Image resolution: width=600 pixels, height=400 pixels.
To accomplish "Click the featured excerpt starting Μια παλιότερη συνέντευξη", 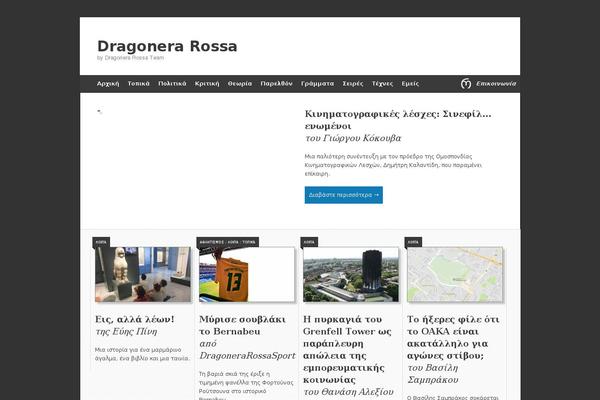I will tap(393, 165).
